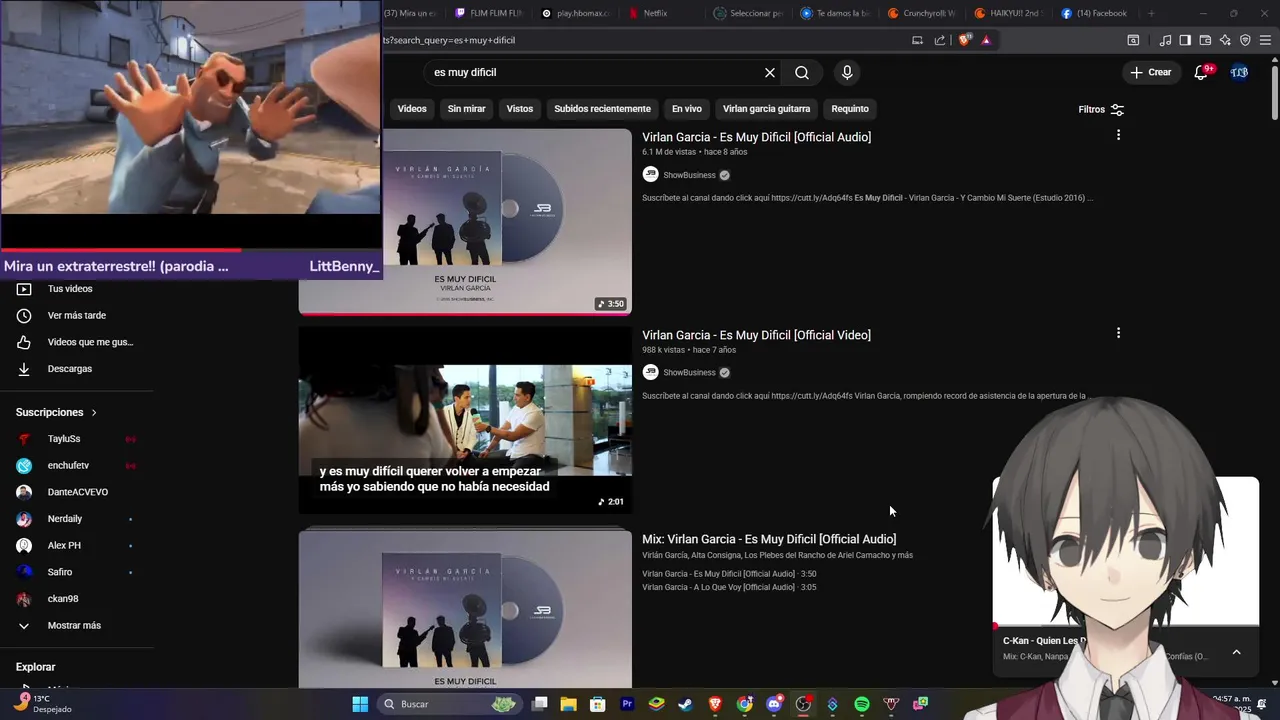This screenshot has height=720, width=1280.
Task: Toggle the browser sidebar panel
Action: [x=1185, y=40]
